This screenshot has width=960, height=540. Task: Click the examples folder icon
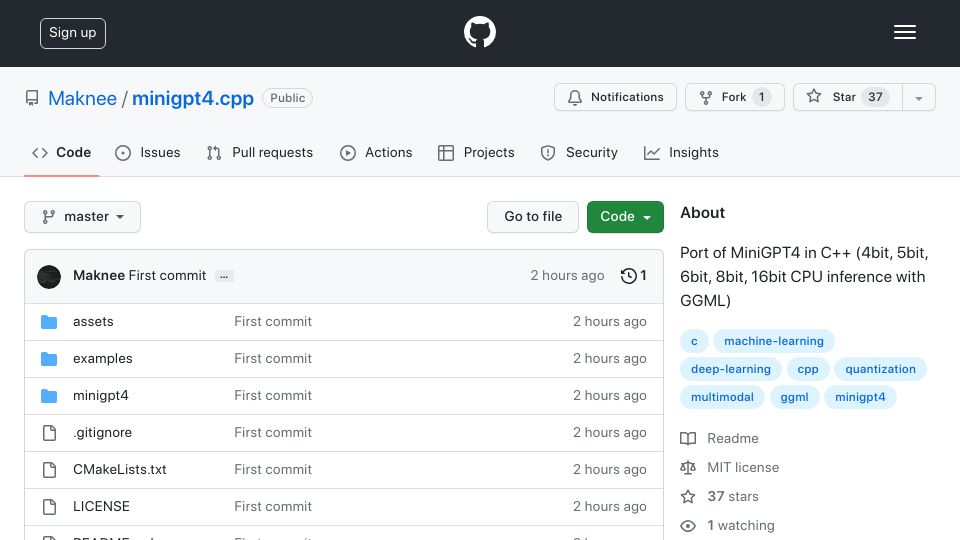(49, 359)
